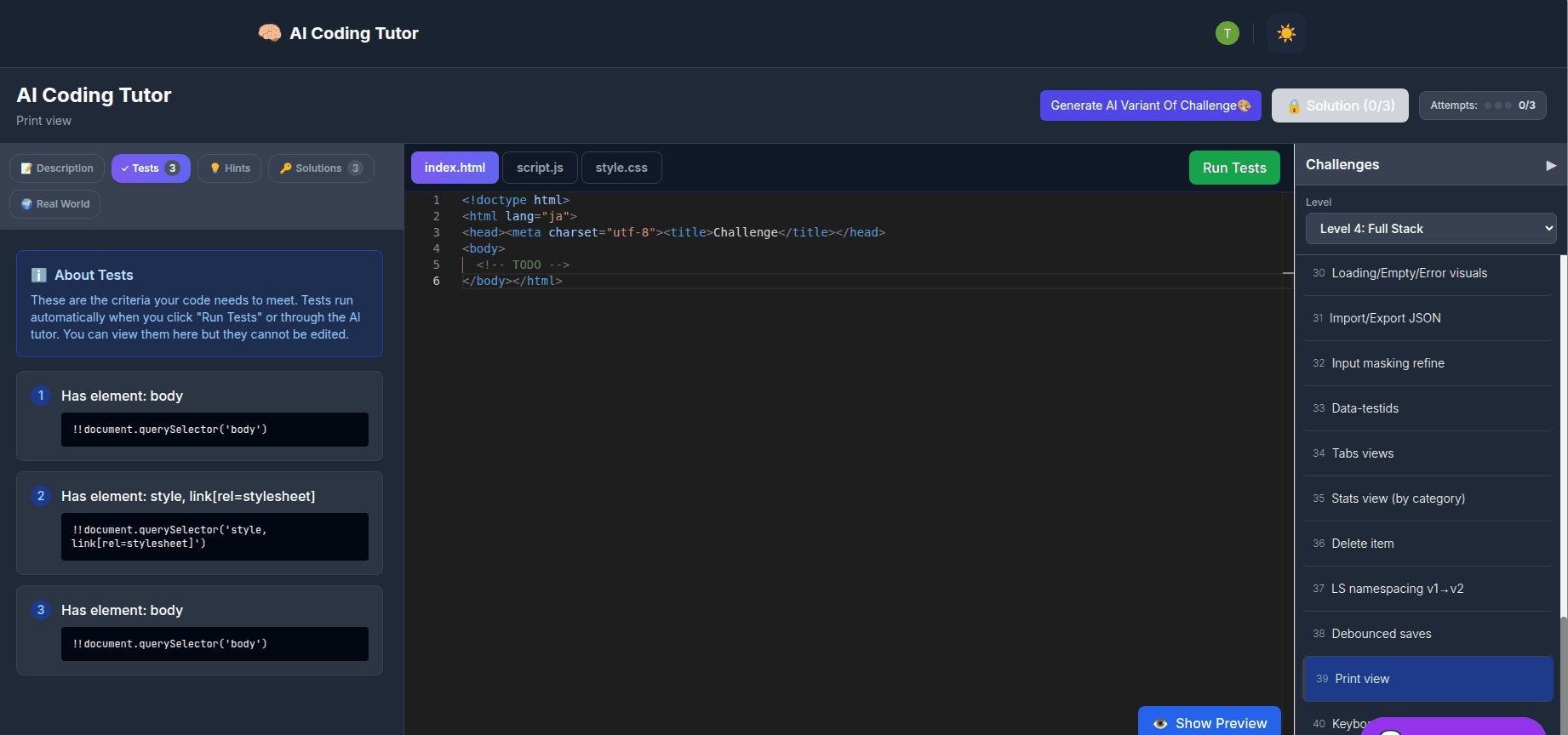Click the Attempts 0/3 progress indicator
The image size is (1568, 735).
[1482, 105]
